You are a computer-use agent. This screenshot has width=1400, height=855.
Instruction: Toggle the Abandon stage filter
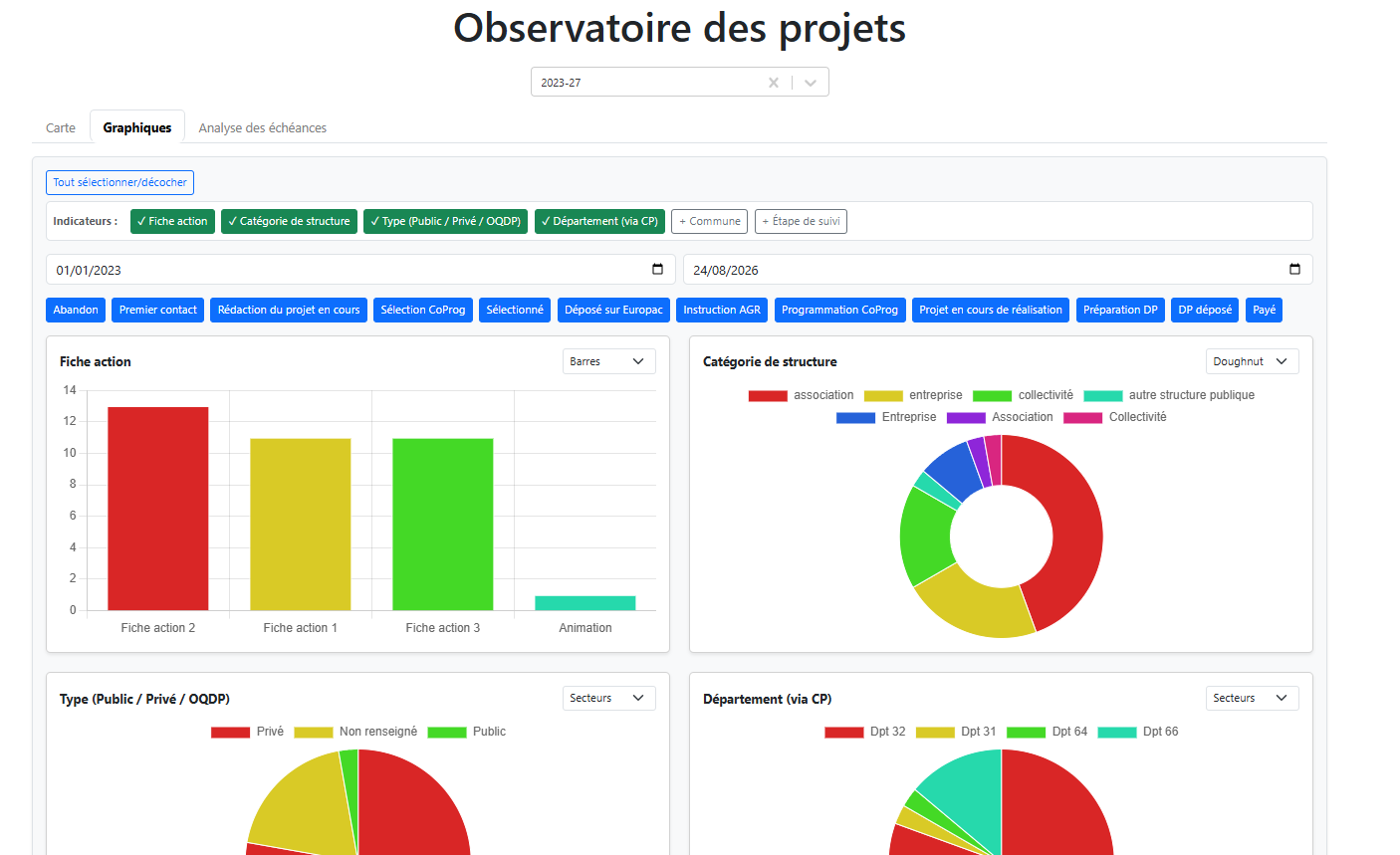[76, 310]
